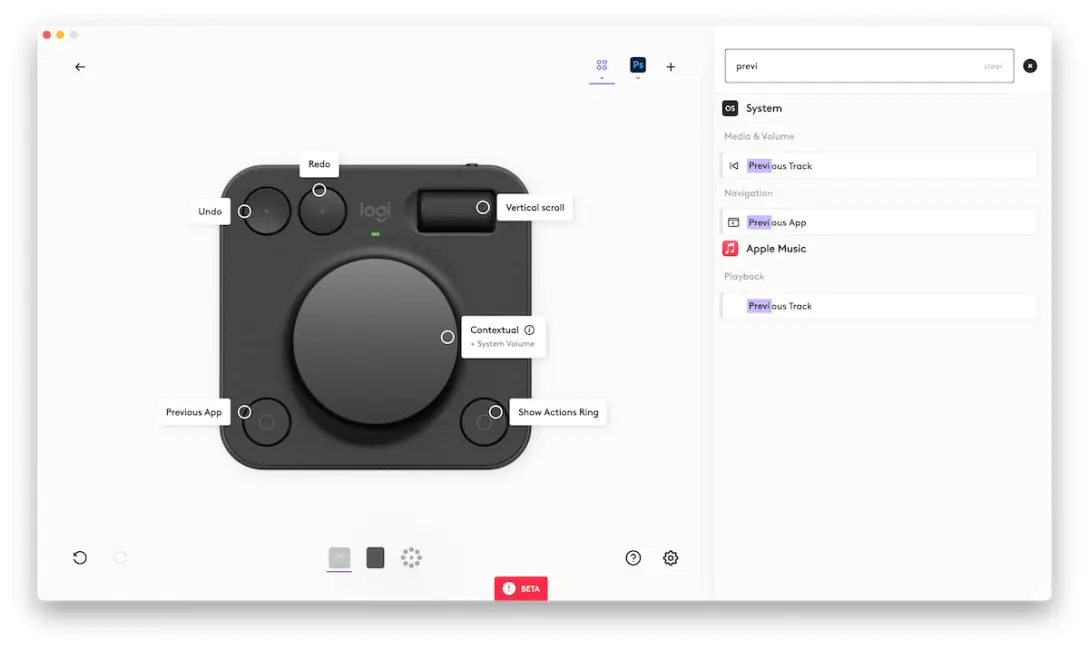The image size is (1089, 650).
Task: Add a new application profile with plus
Action: [x=670, y=67]
